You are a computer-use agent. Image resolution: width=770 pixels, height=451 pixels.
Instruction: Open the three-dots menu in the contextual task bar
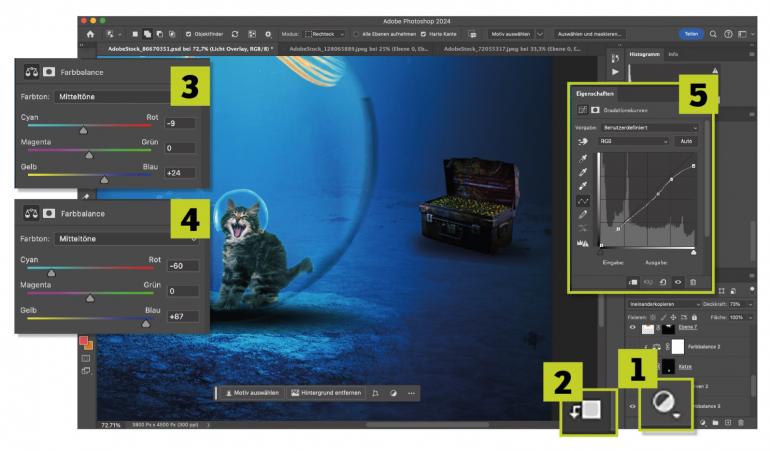click(x=412, y=393)
